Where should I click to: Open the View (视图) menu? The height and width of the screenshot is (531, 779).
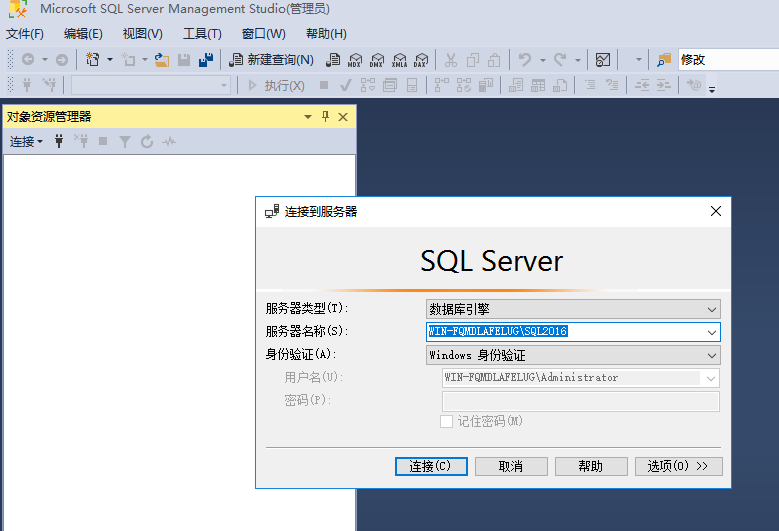[x=142, y=34]
